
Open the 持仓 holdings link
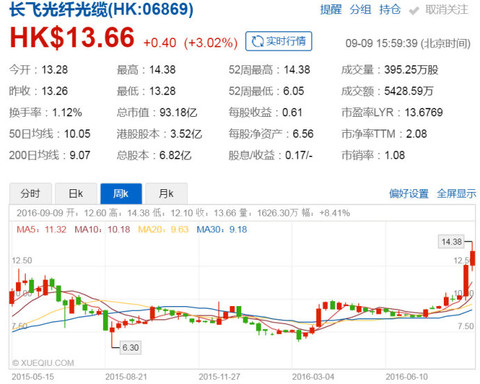[390, 10]
